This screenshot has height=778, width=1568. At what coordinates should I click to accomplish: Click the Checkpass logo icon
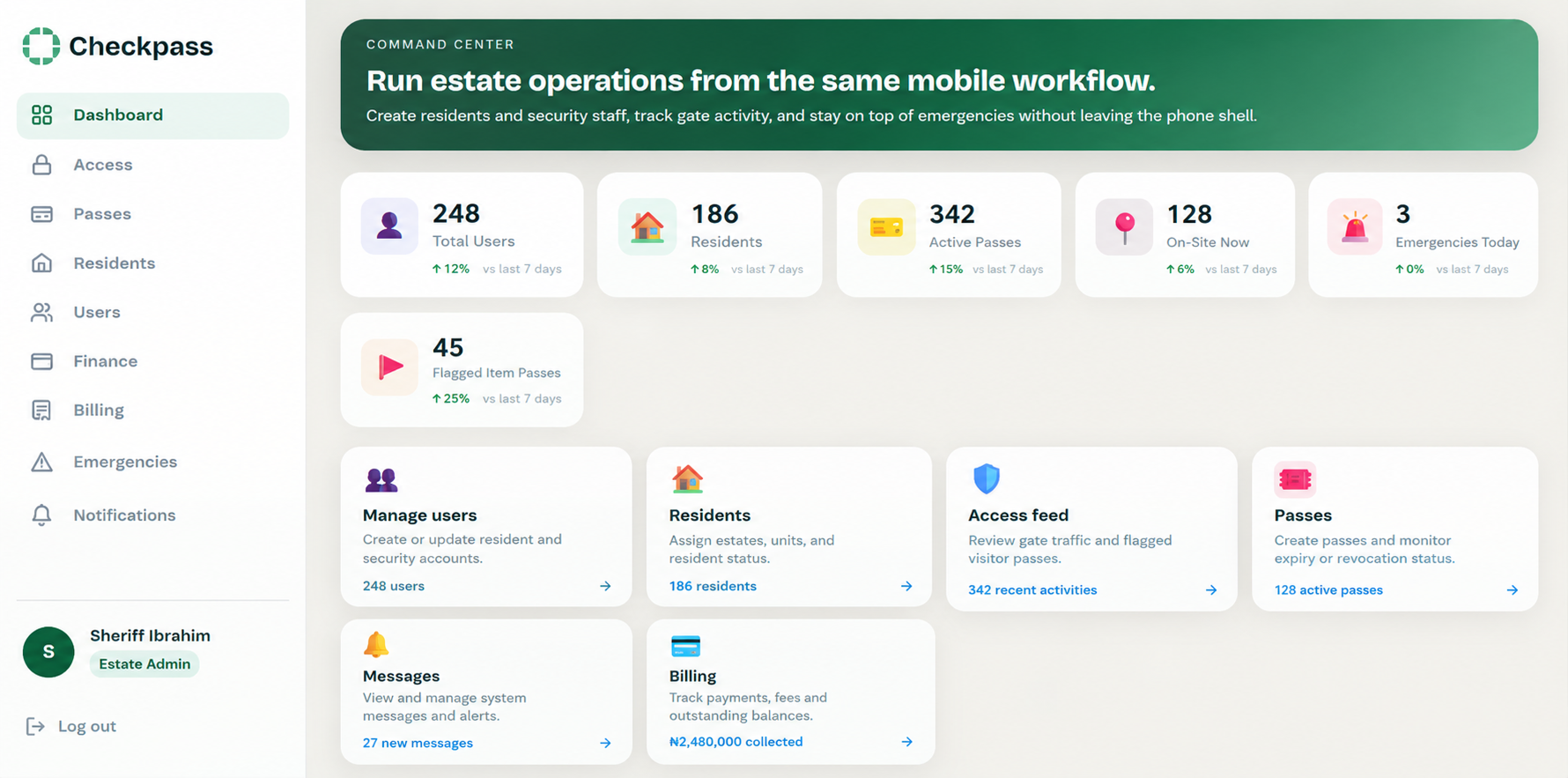pos(41,46)
